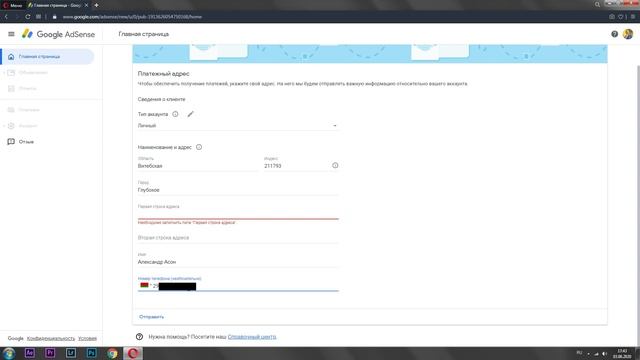Open the Условия footer link
The image size is (640, 360).
coord(87,338)
